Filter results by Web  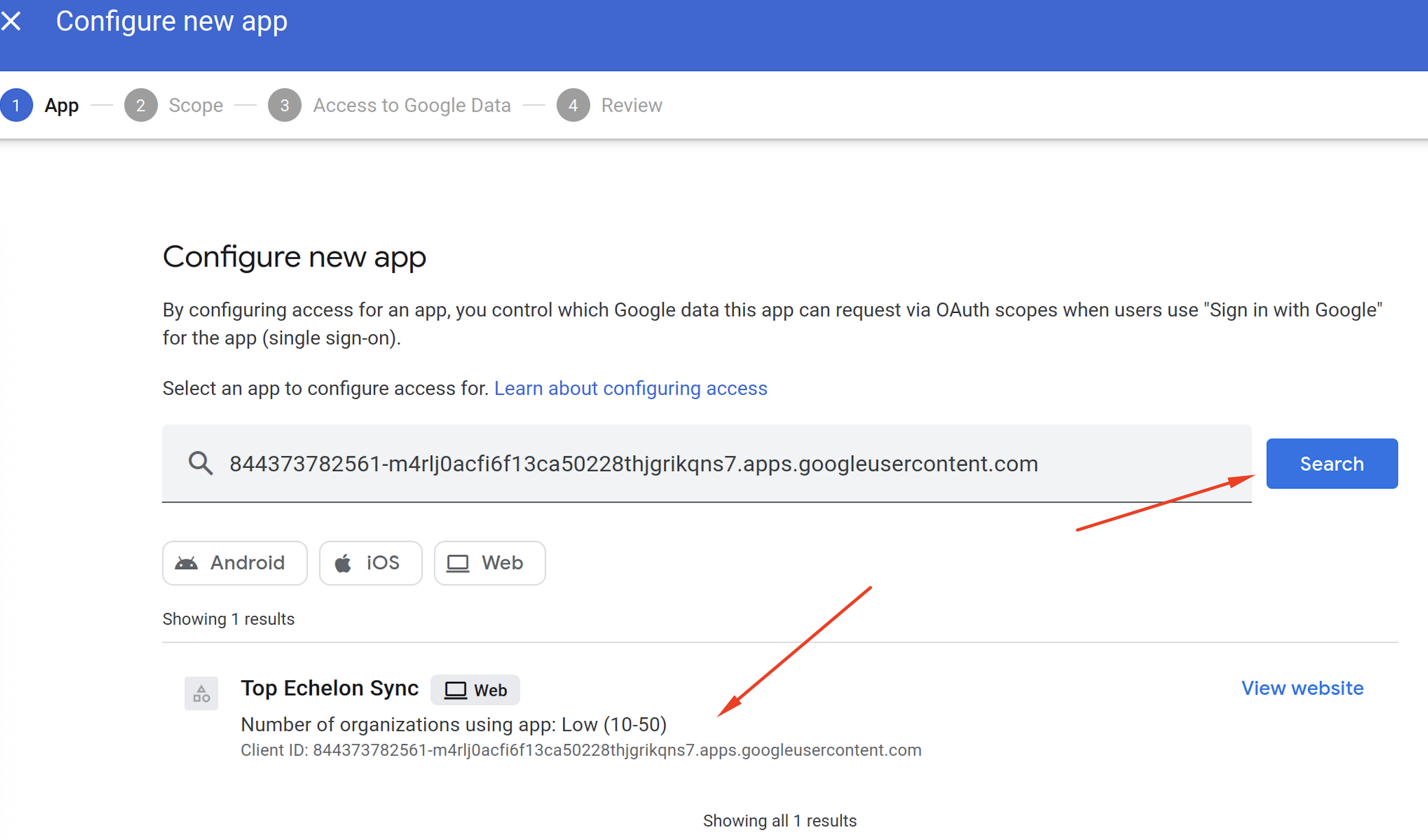click(x=490, y=563)
